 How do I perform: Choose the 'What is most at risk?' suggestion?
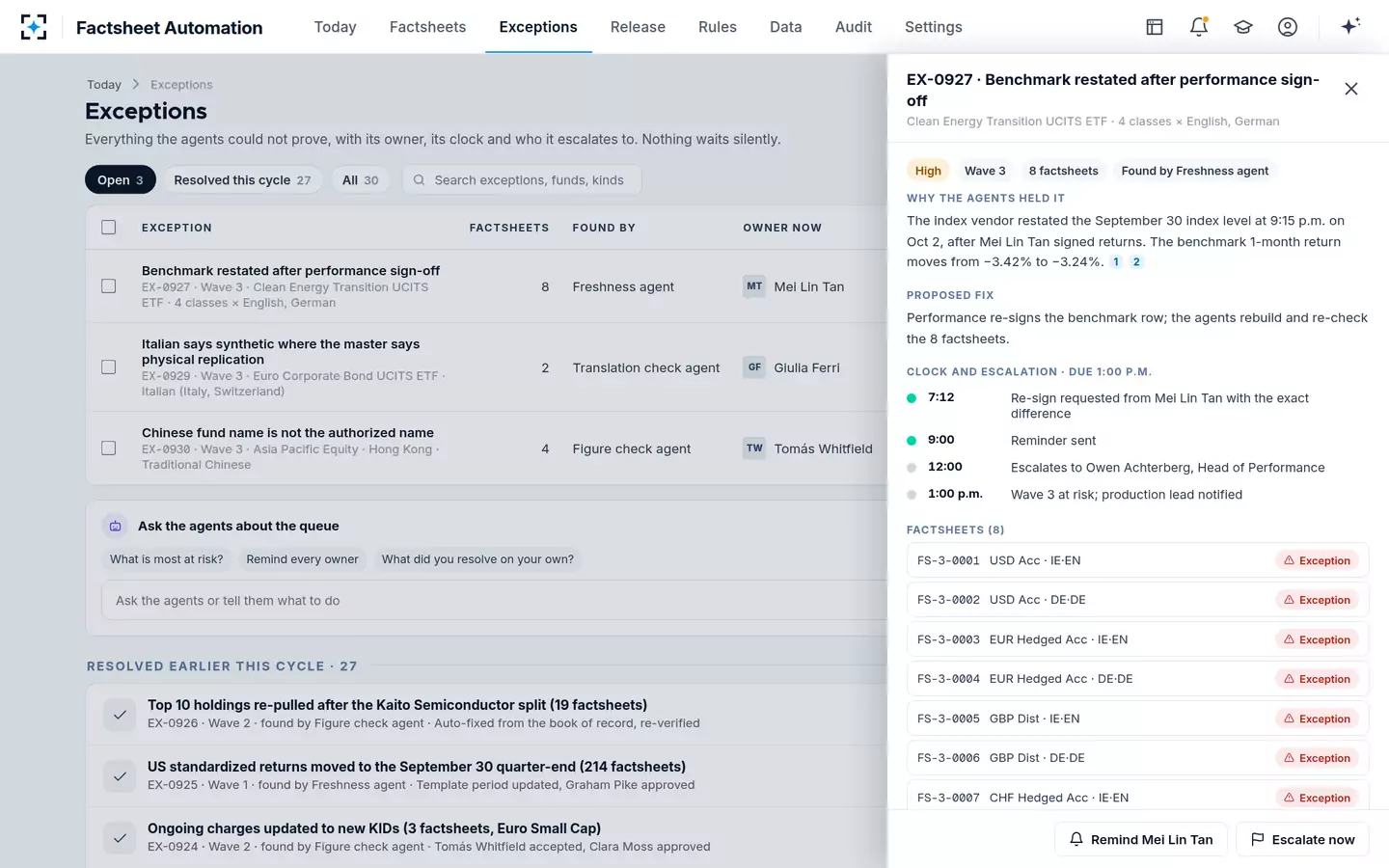(x=167, y=559)
